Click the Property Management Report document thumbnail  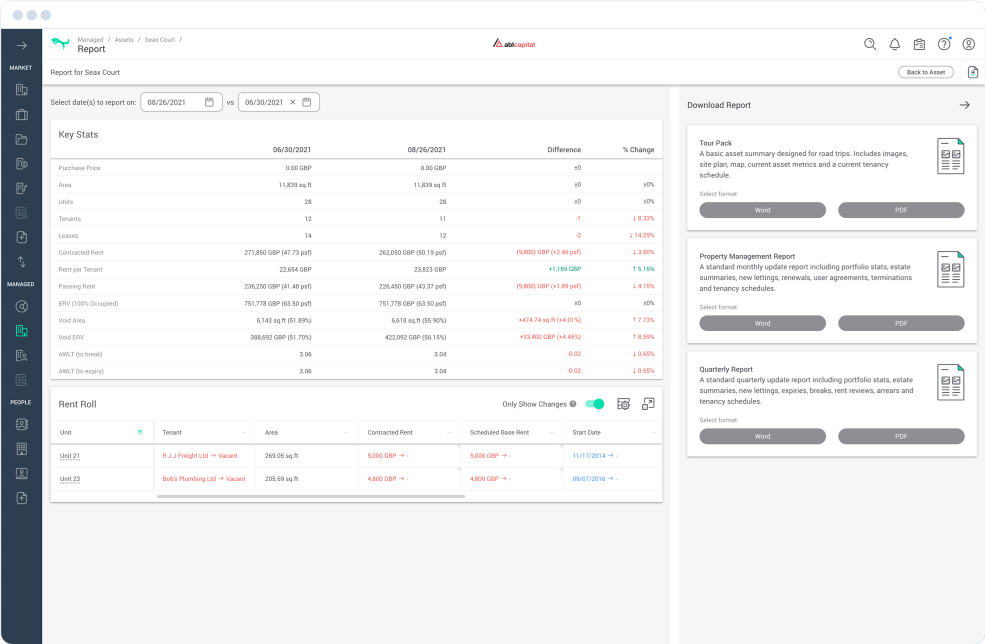pos(950,269)
